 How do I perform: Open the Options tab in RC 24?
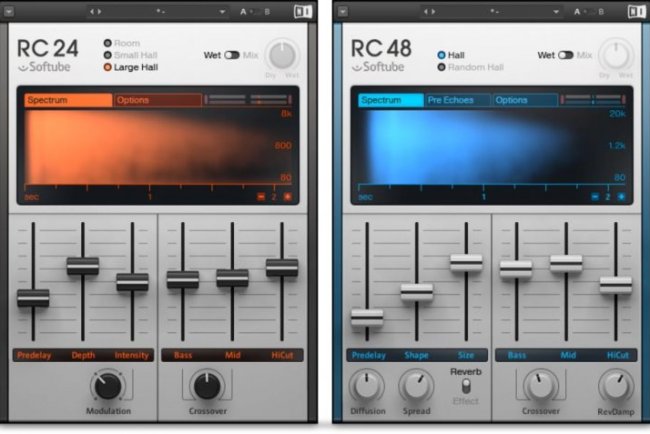click(158, 100)
